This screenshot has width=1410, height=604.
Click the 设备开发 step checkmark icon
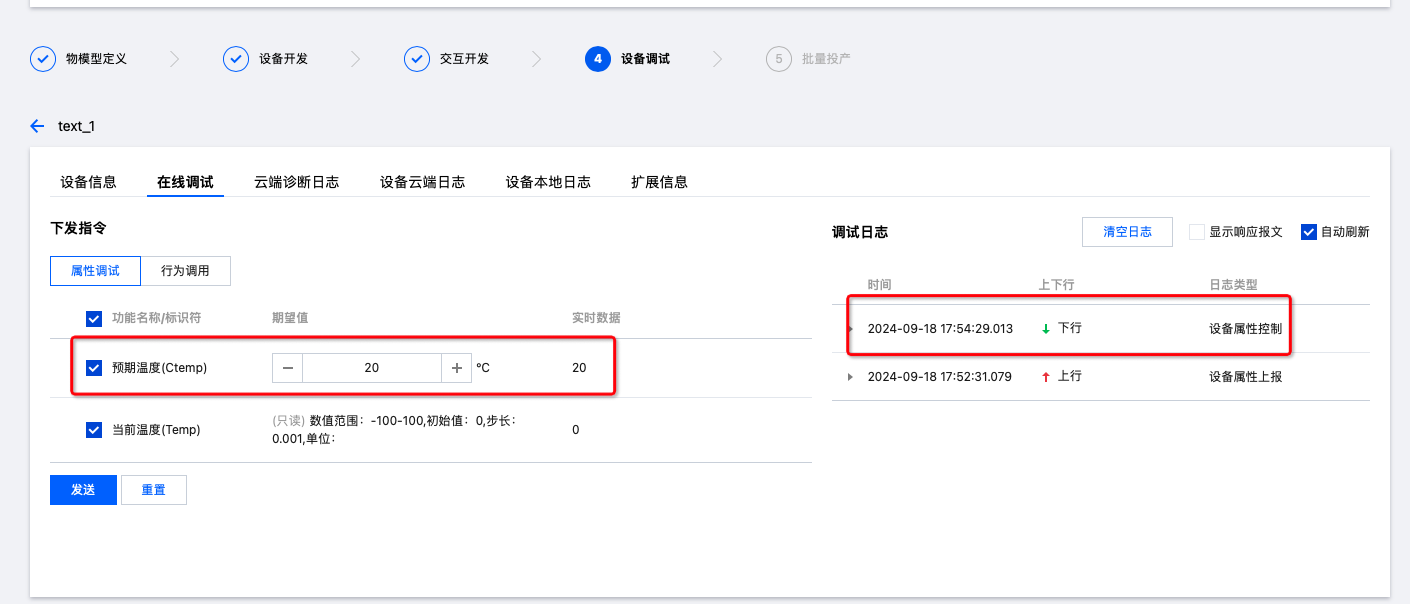pos(236,59)
